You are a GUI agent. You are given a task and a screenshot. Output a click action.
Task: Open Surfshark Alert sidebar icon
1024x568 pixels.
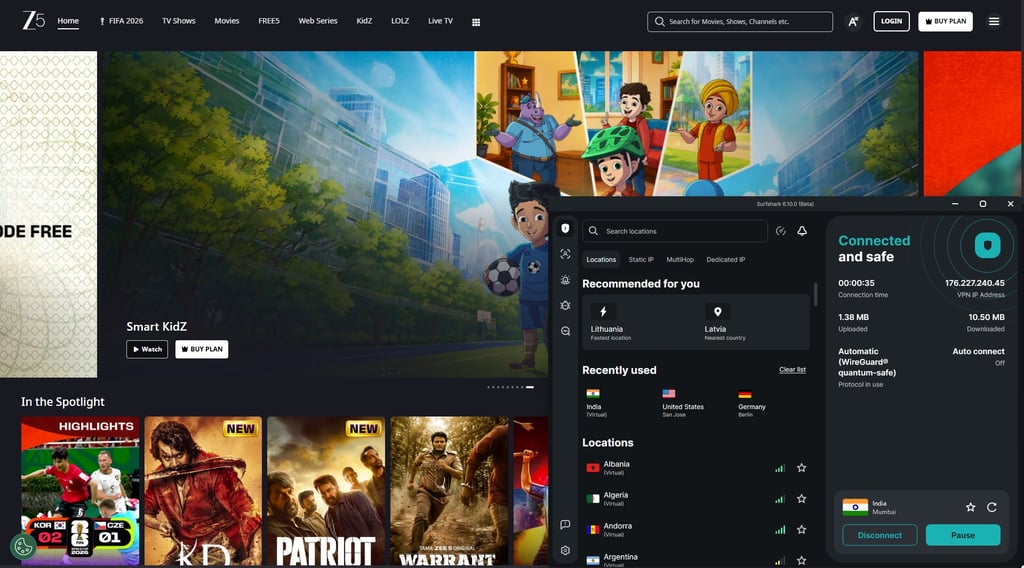[x=566, y=279]
